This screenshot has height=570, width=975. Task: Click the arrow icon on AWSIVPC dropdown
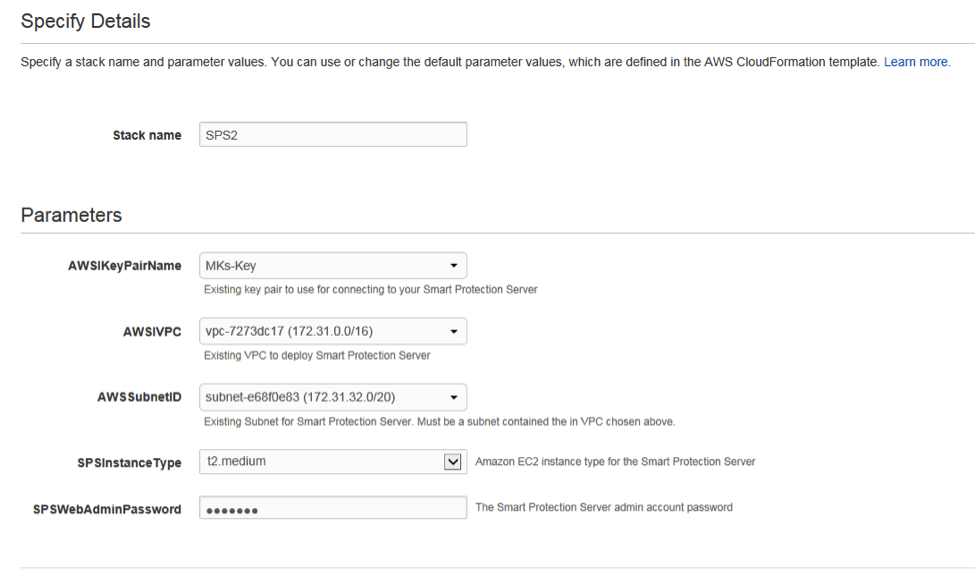pyautogui.click(x=454, y=331)
